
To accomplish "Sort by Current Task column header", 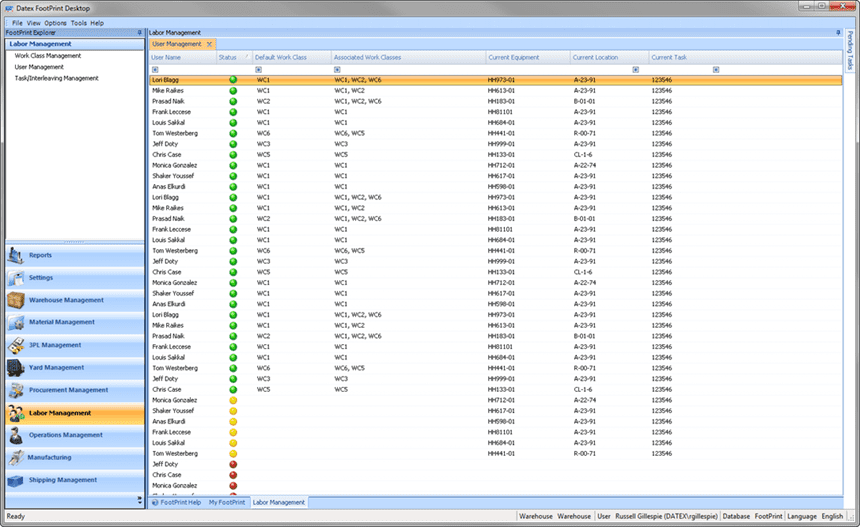I will point(745,58).
